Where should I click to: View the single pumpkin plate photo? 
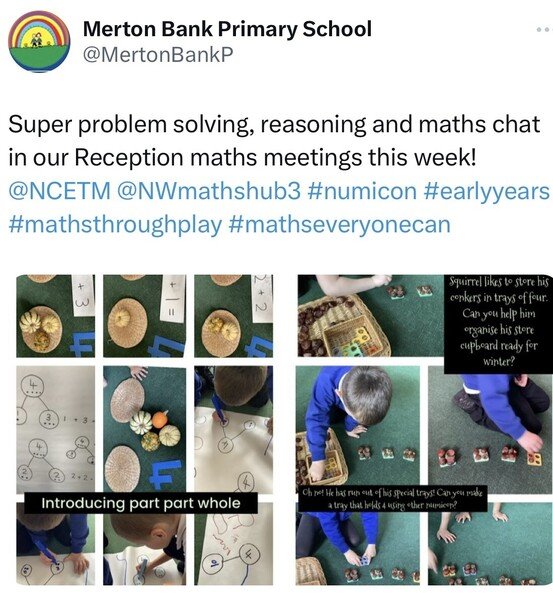(145, 316)
